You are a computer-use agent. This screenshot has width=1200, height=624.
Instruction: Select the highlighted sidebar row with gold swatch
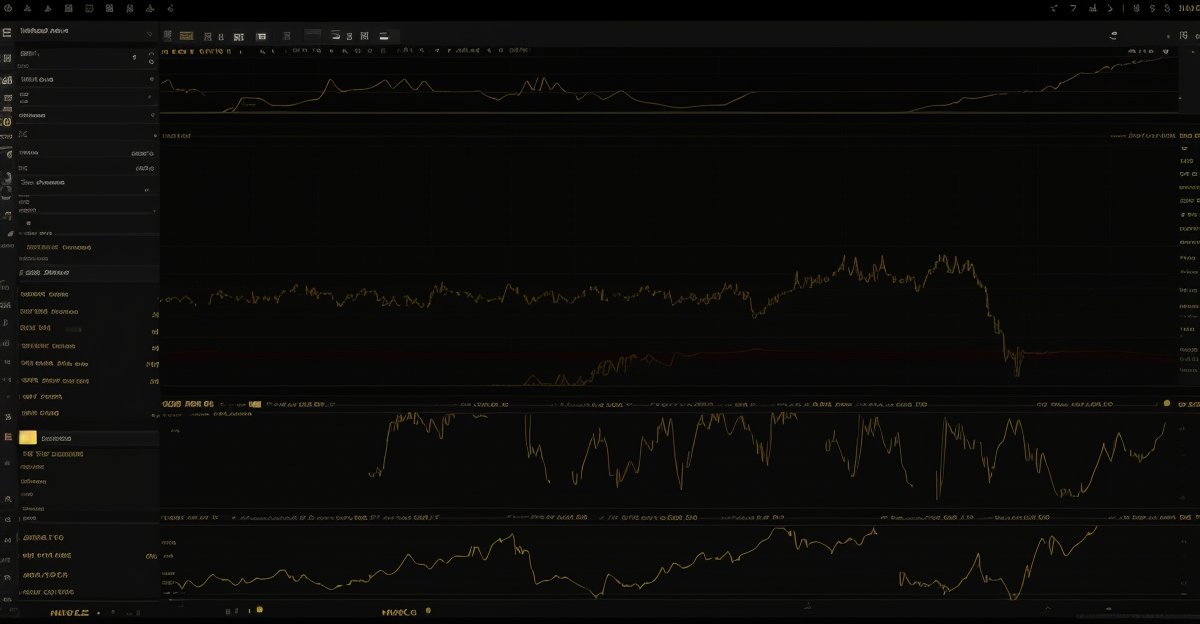pos(88,438)
